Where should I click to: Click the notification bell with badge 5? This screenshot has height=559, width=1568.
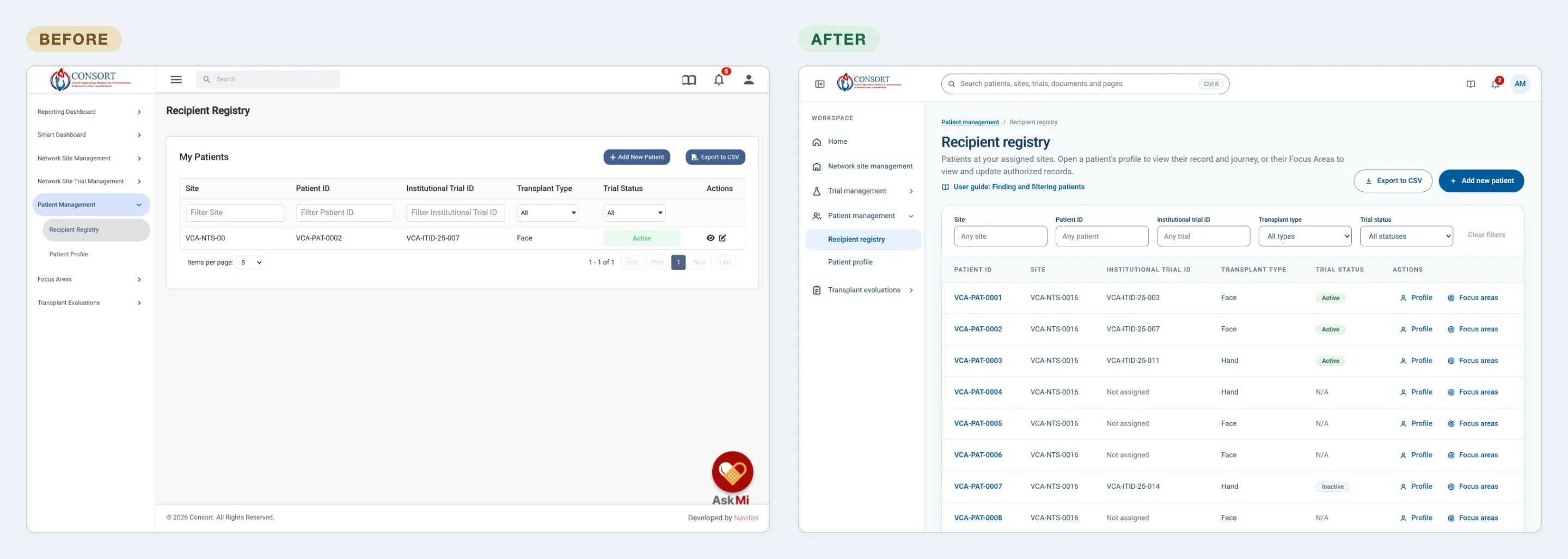coord(719,79)
